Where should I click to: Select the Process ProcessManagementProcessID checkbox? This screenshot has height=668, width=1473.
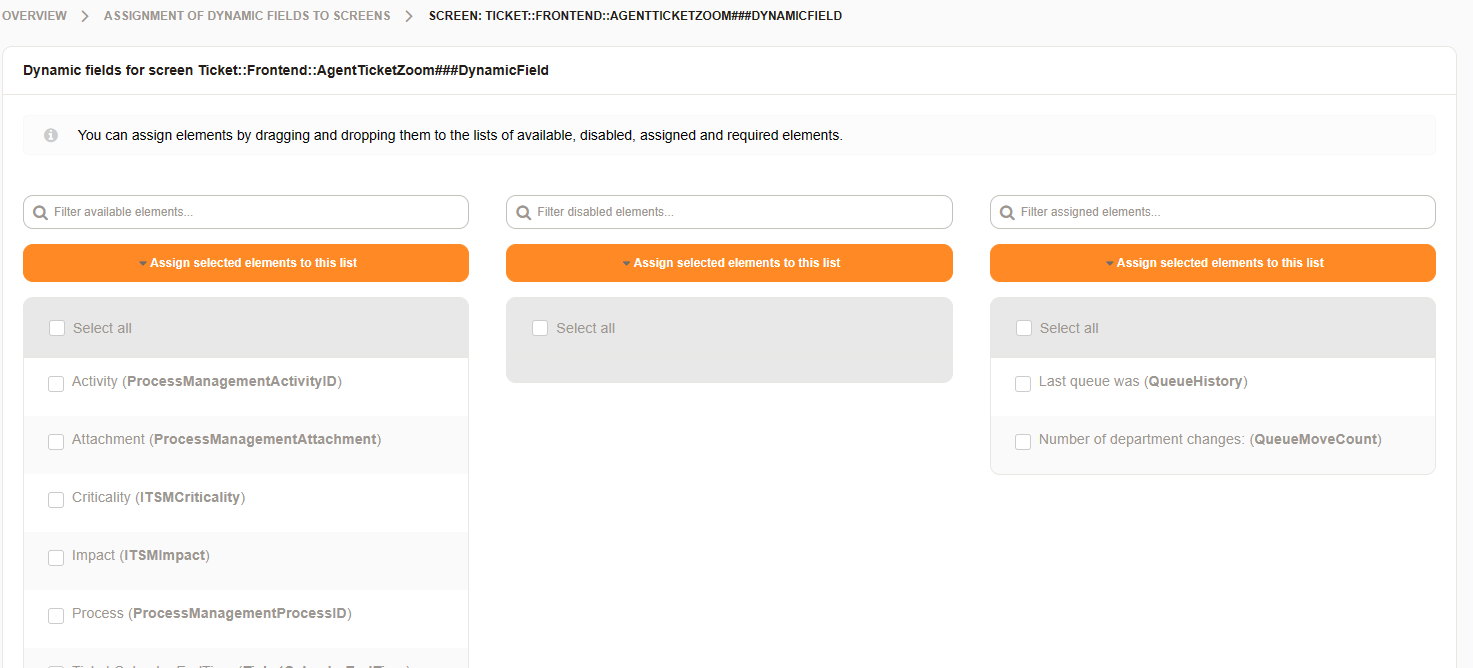pos(56,615)
